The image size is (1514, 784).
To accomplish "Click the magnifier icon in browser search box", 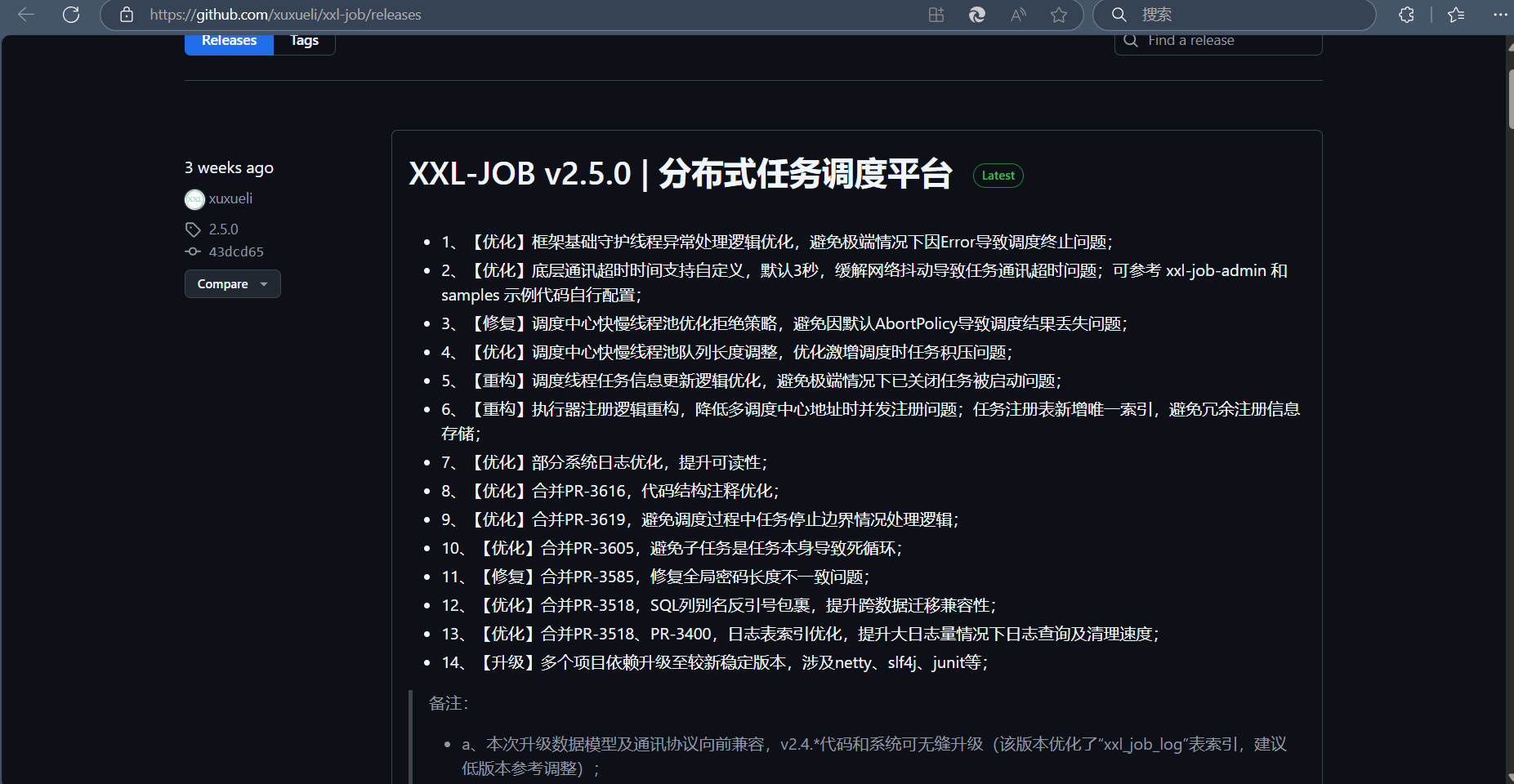I will tap(1119, 15).
